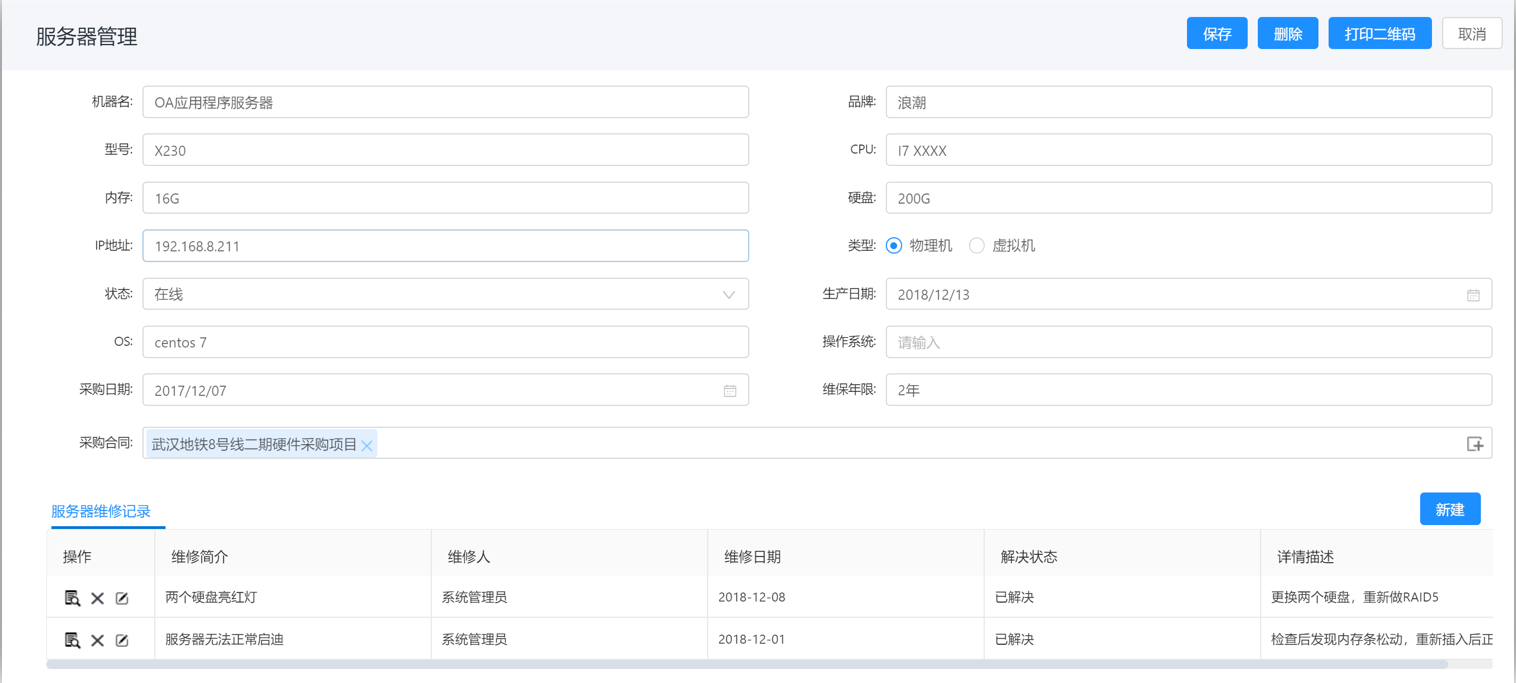Remove the 武汉地铁8号线二期硬件采购项目 tag

pos(367,446)
